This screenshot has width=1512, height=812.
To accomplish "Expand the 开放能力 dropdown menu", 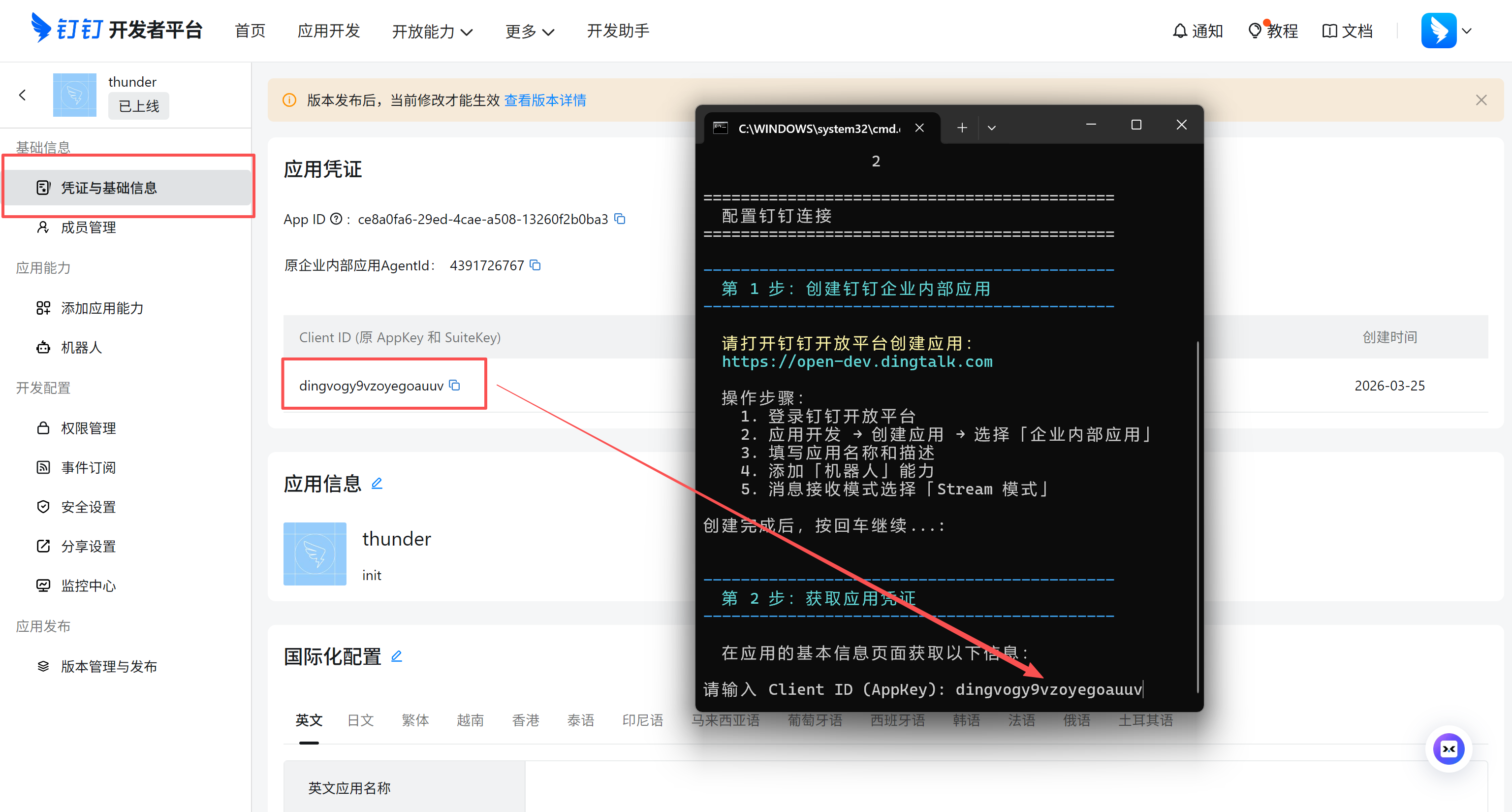I will pos(432,31).
